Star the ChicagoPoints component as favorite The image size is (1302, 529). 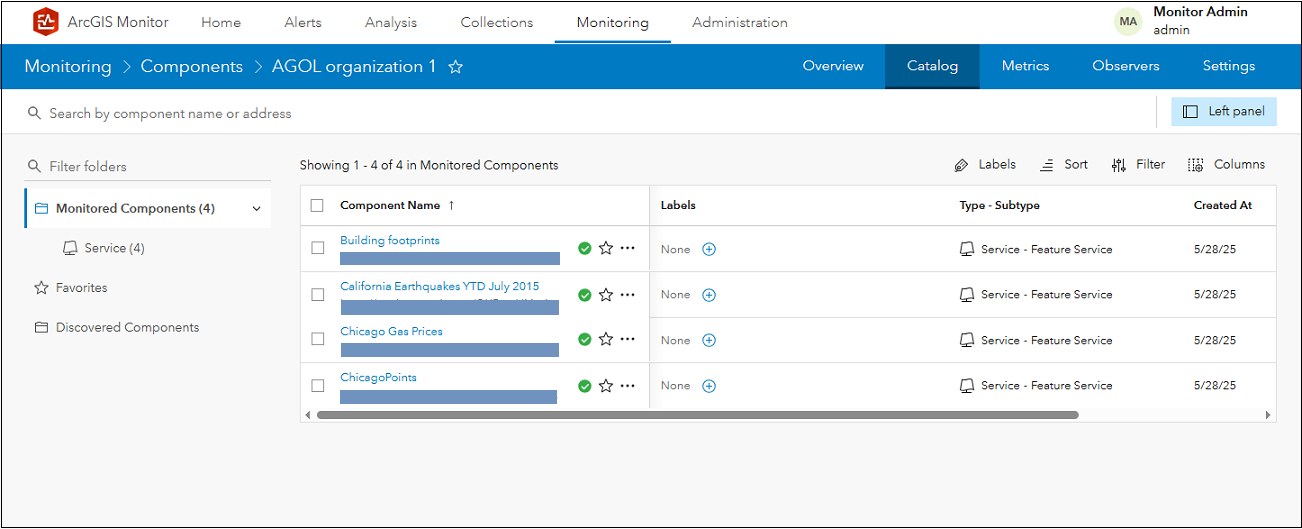click(x=606, y=385)
